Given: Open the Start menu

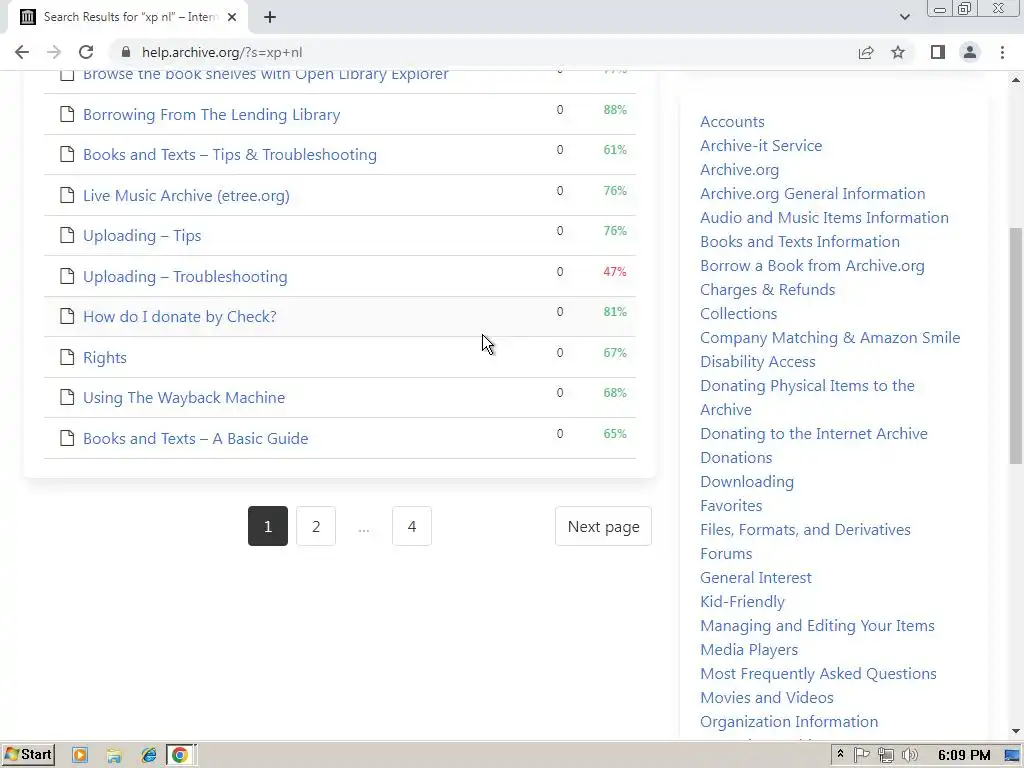Looking at the screenshot, I should point(28,755).
